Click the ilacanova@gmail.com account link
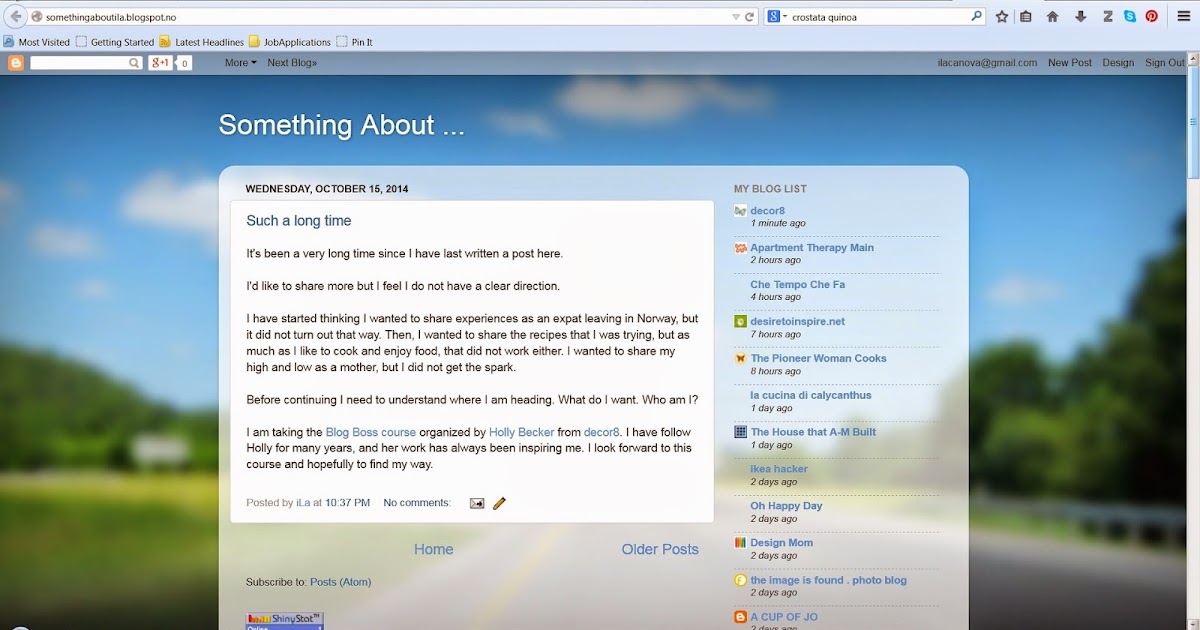This screenshot has height=630, width=1200. click(987, 63)
